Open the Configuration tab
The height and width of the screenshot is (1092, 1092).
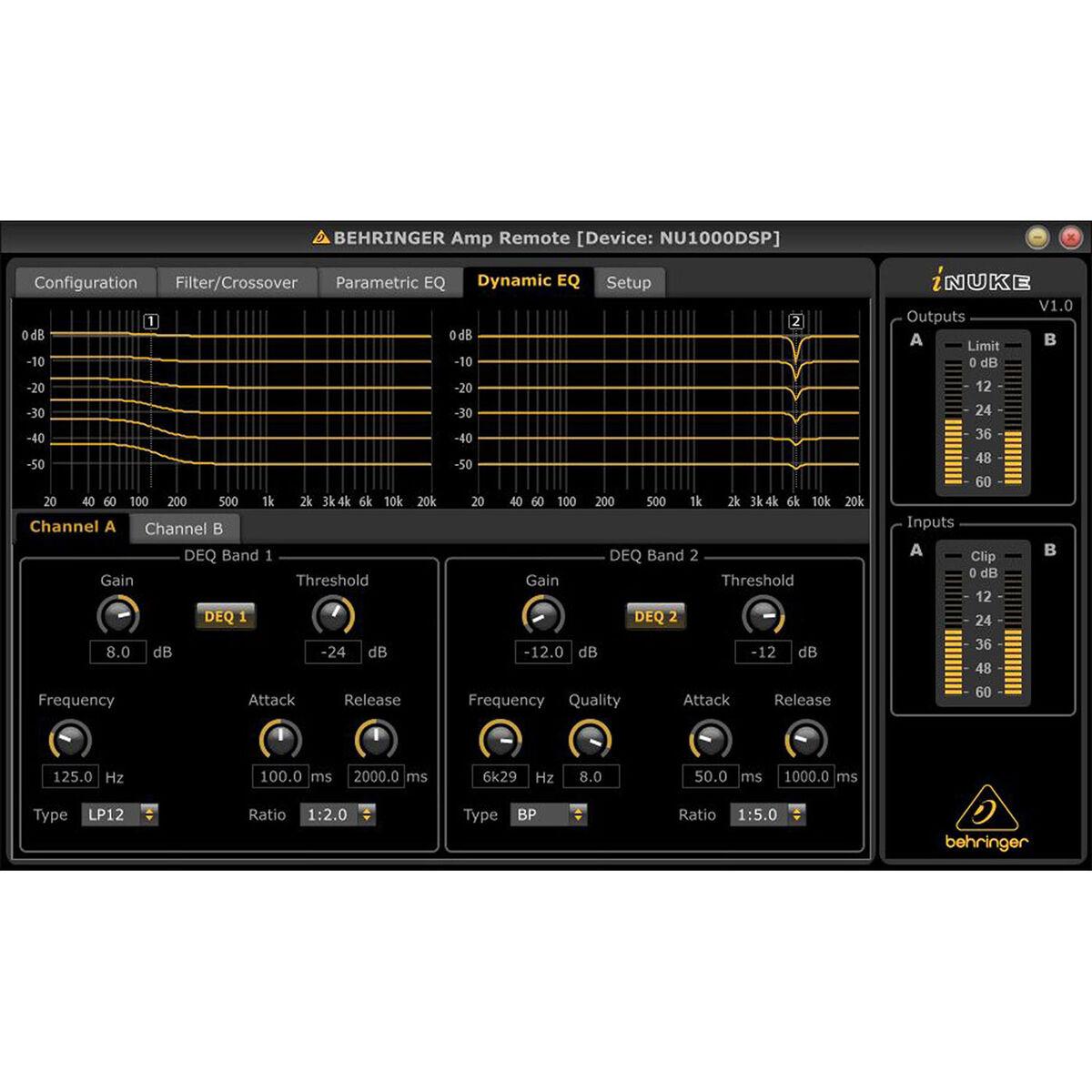point(86,282)
